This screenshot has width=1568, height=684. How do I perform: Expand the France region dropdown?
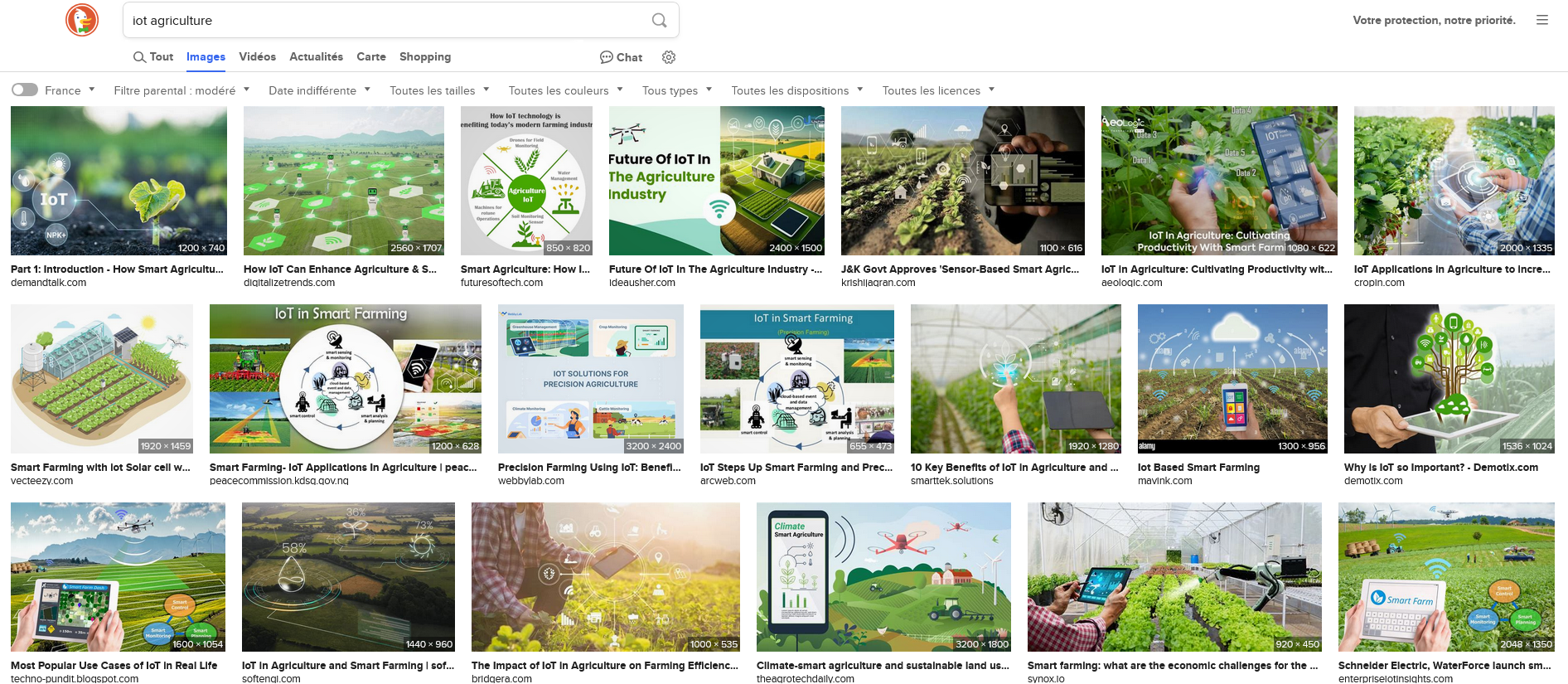tap(70, 90)
